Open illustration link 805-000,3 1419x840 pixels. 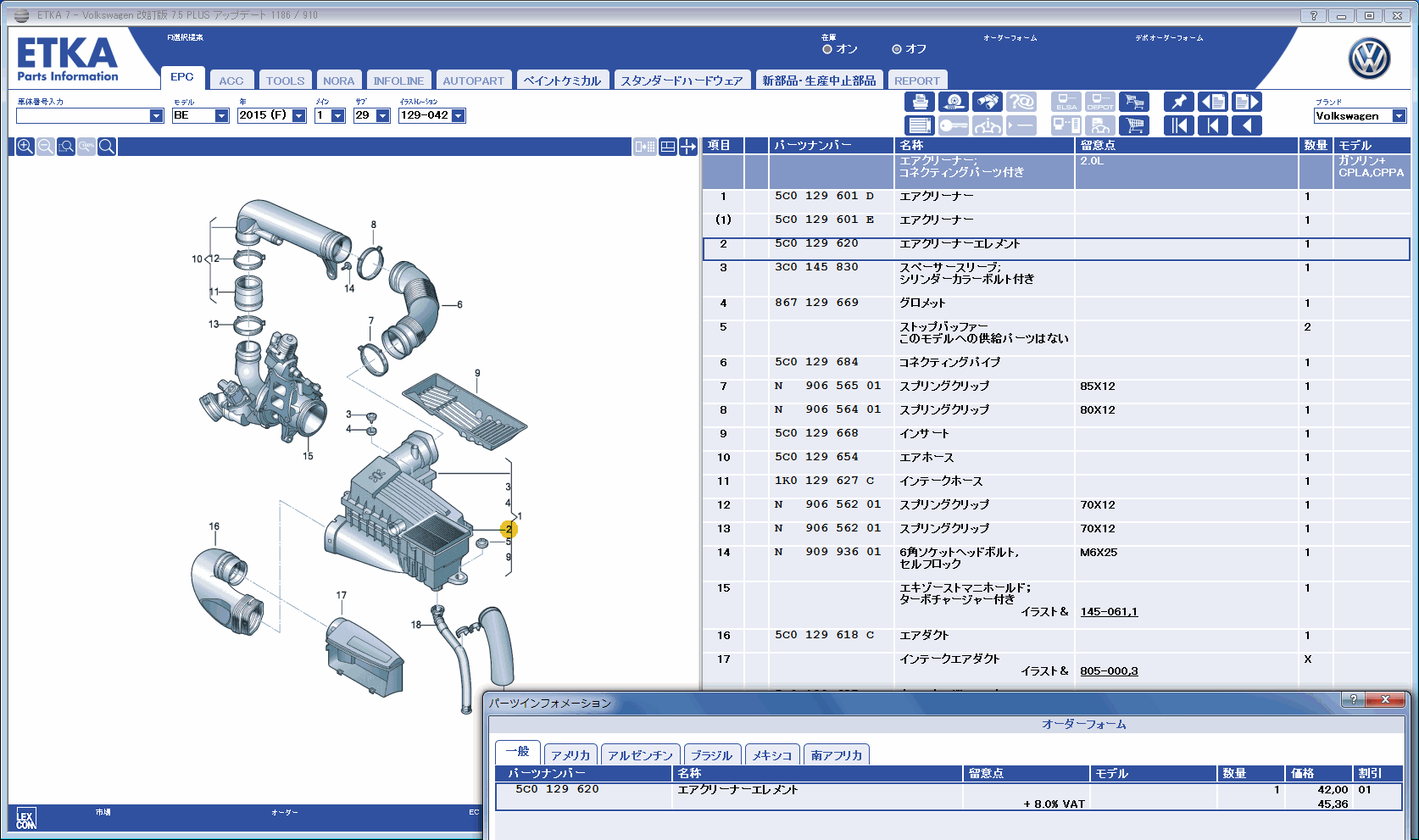1109,671
